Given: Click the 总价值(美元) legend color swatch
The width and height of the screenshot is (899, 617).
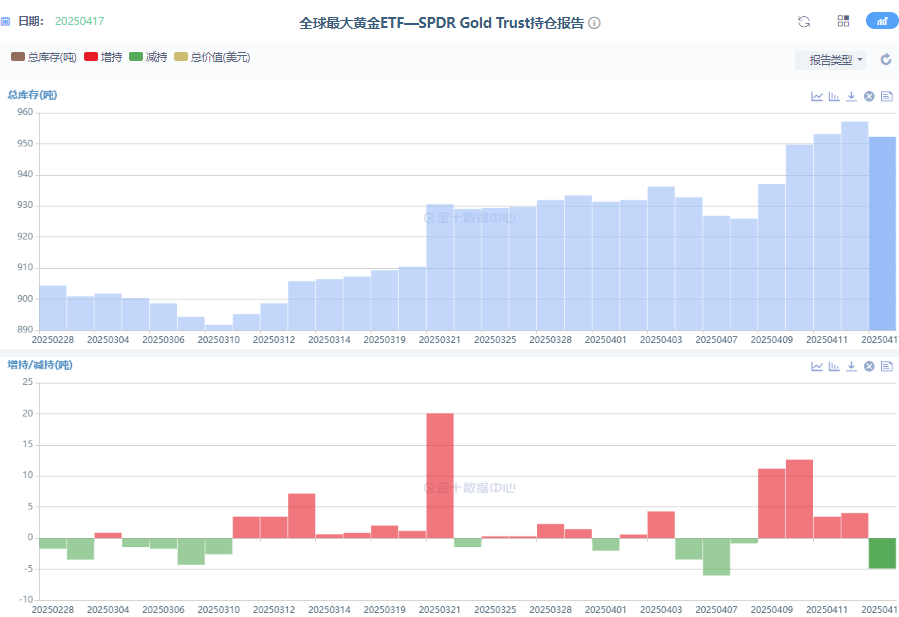Looking at the screenshot, I should [181, 58].
